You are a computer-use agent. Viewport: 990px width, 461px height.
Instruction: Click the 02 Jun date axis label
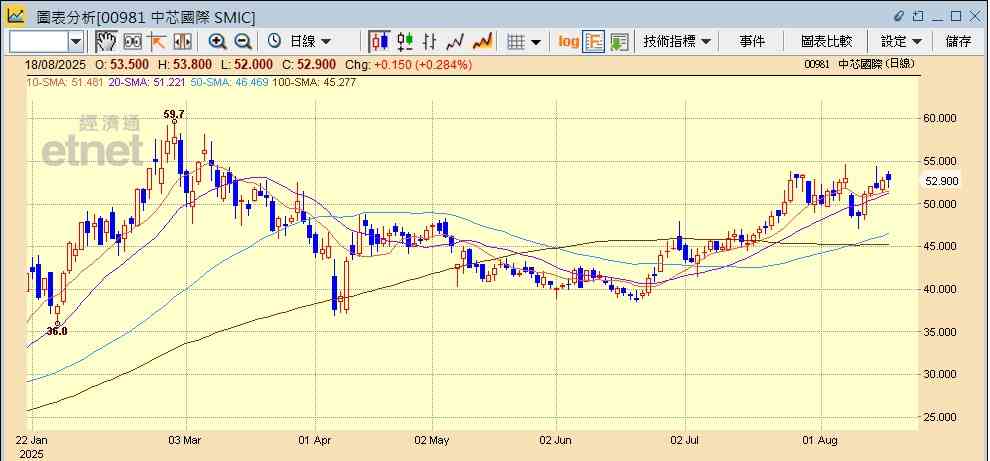click(556, 440)
